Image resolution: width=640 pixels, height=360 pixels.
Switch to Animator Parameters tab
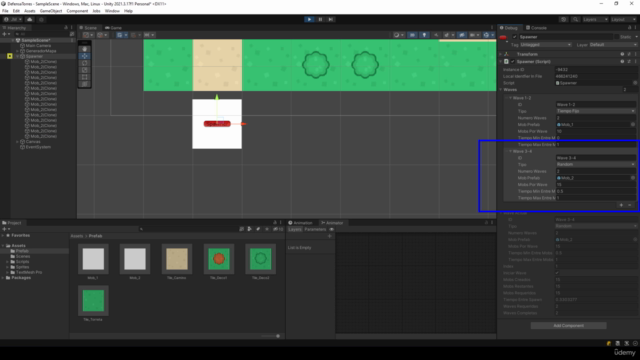(x=315, y=229)
